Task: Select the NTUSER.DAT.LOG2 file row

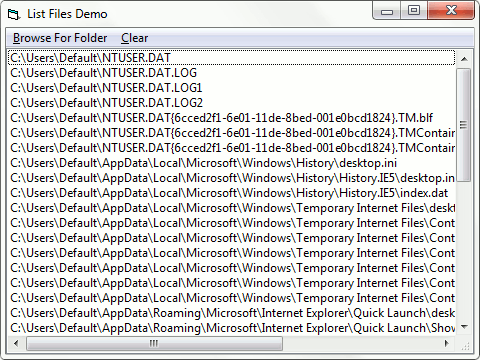Action: pos(232,103)
